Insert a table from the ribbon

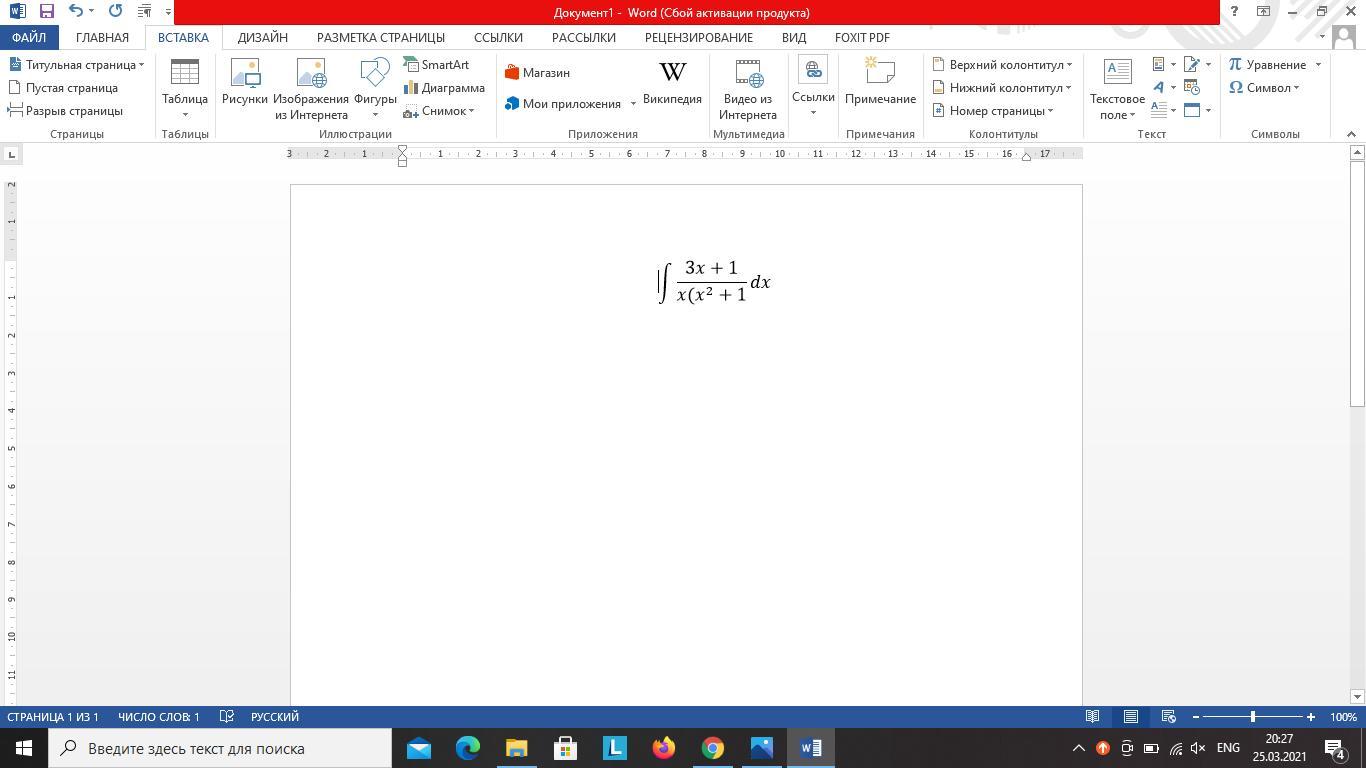point(185,88)
